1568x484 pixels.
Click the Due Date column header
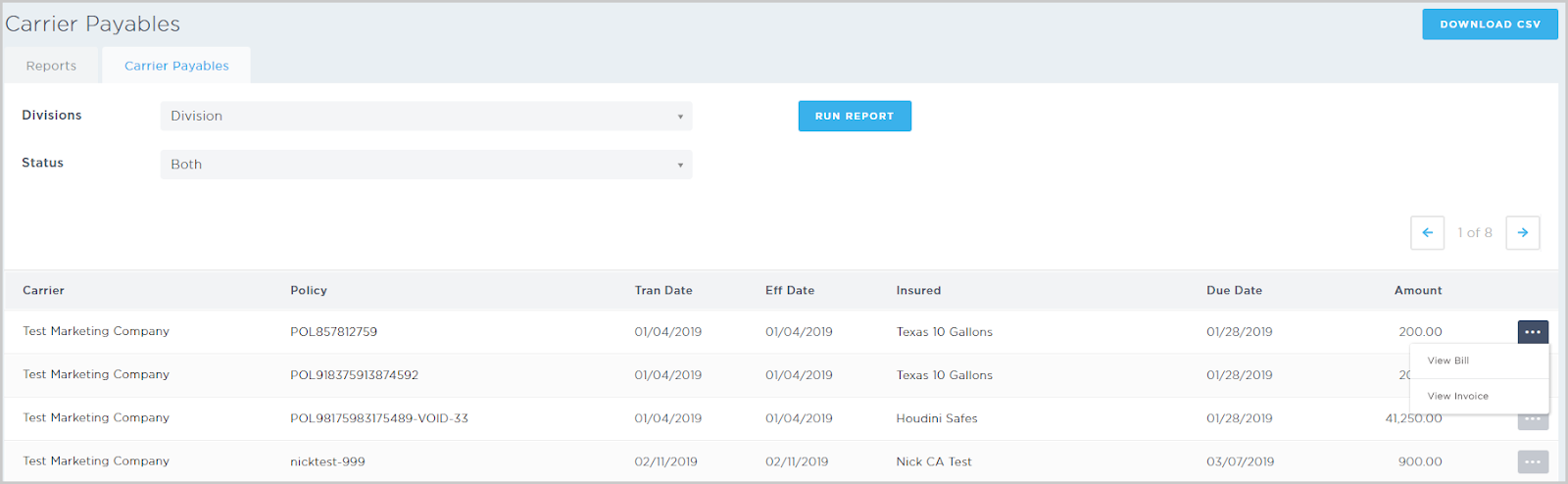click(1234, 290)
